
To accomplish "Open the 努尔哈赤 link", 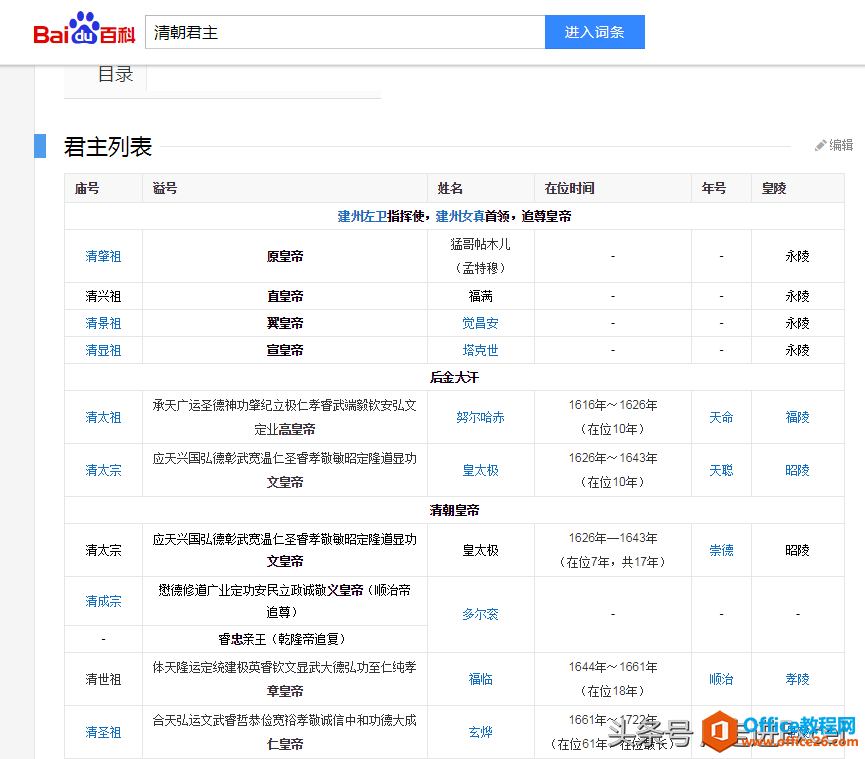I will click(480, 418).
